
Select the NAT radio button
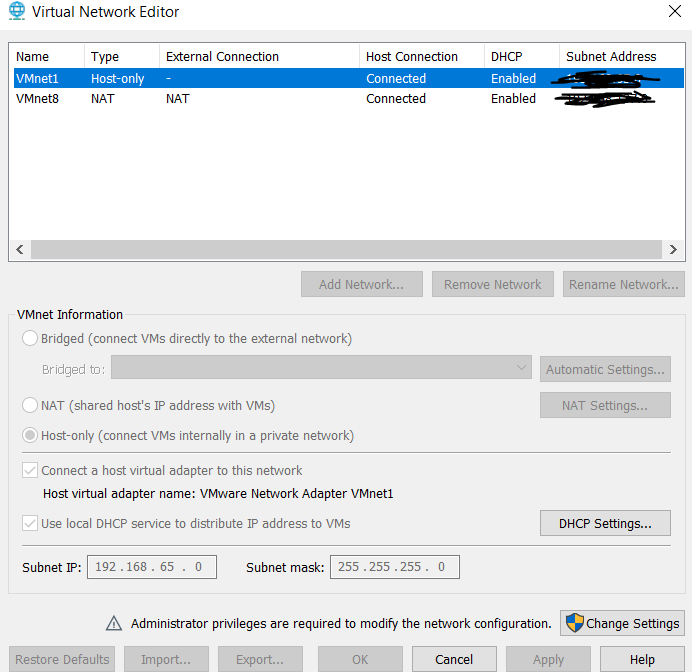[30, 405]
